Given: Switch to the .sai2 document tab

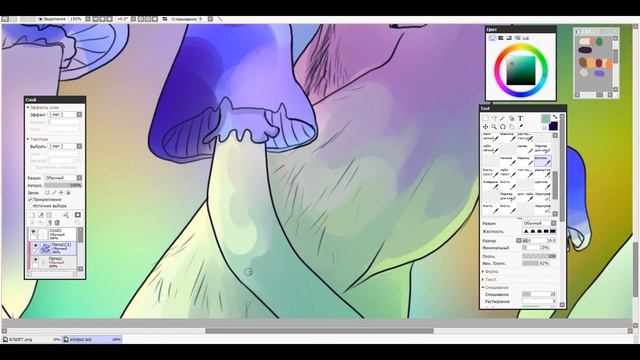Looking at the screenshot, I should click(92, 339).
